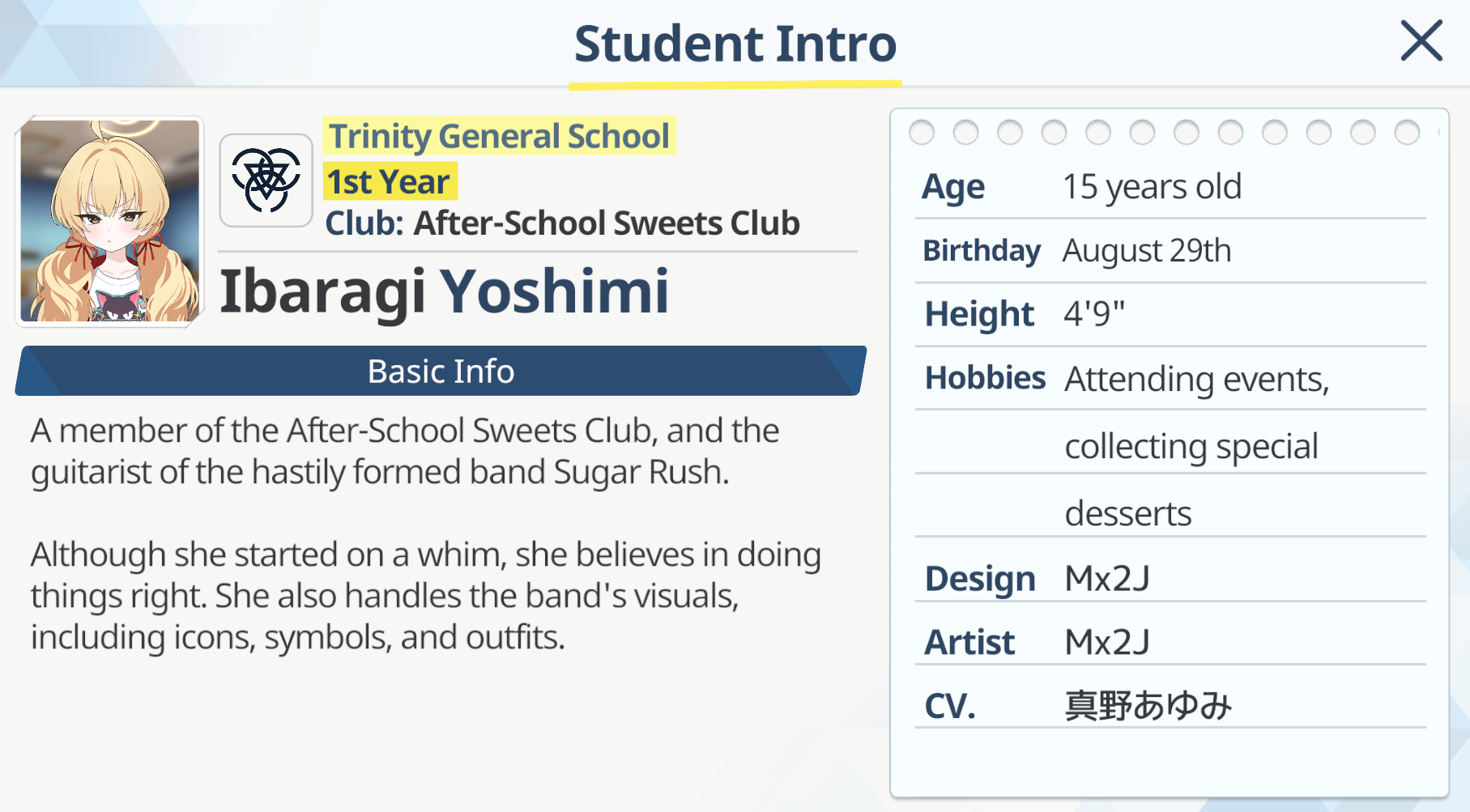Click the Design Mx2J entry
Screen dimensions: 1470x812
tap(1170, 578)
